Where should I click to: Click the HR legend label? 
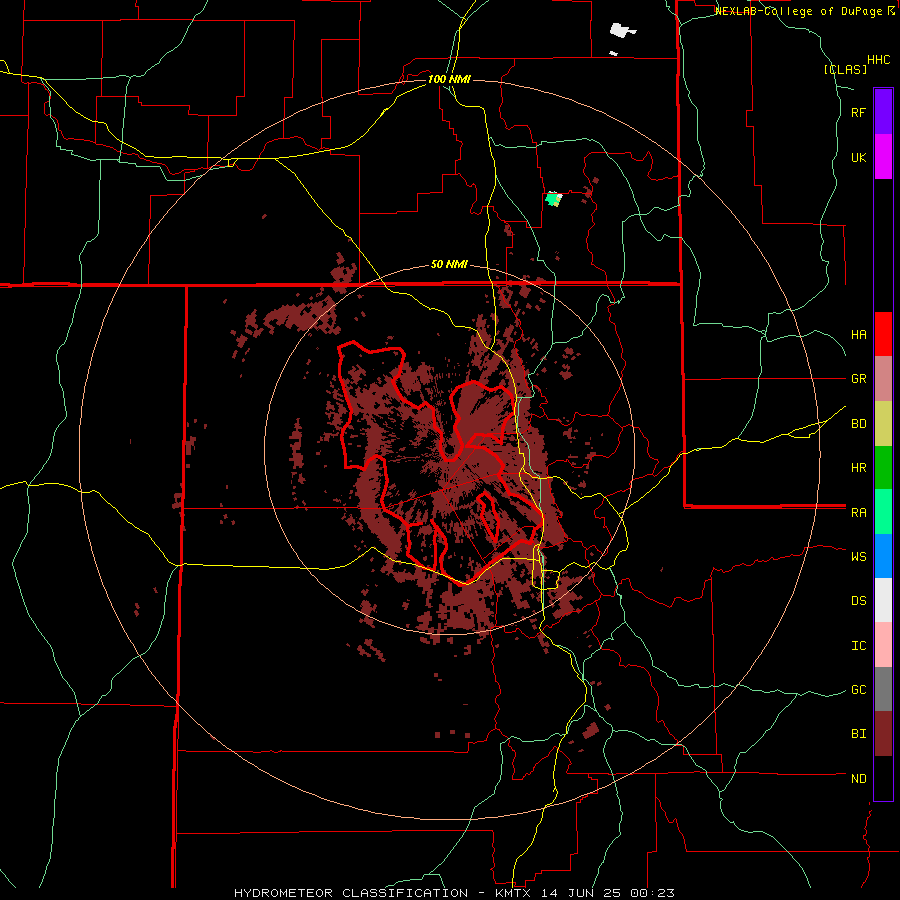(x=858, y=468)
